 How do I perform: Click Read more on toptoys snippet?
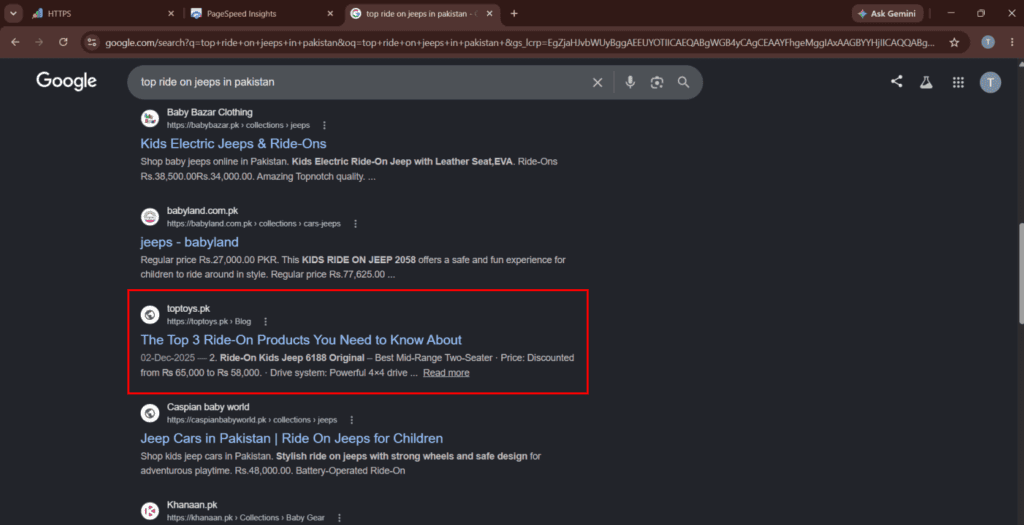pos(446,373)
